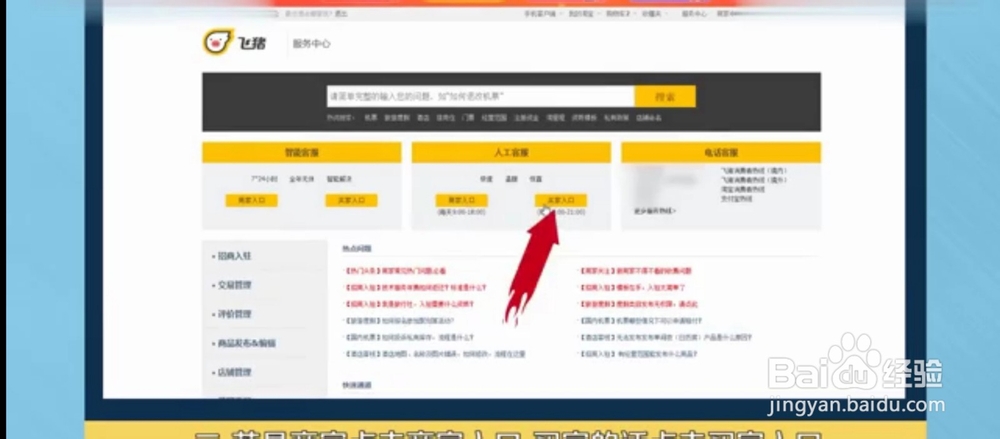Click the 门票 hot search keyword
The width and height of the screenshot is (1000, 439).
pyautogui.click(x=467, y=118)
